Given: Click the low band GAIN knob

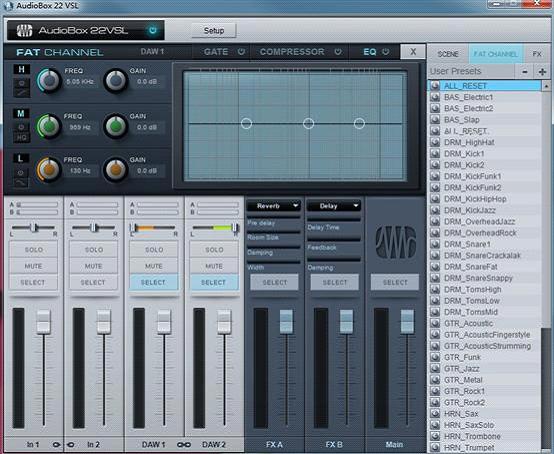Looking at the screenshot, I should coord(116,170).
